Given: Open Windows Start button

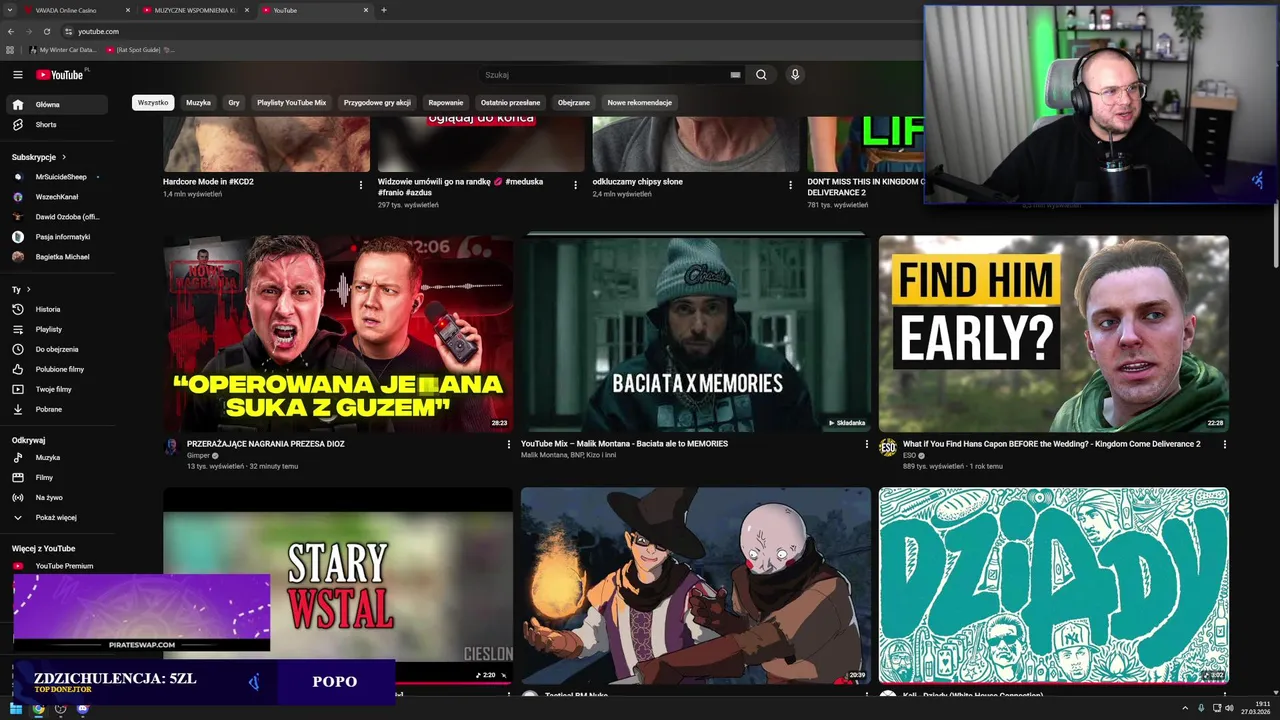Looking at the screenshot, I should pyautogui.click(x=16, y=709).
